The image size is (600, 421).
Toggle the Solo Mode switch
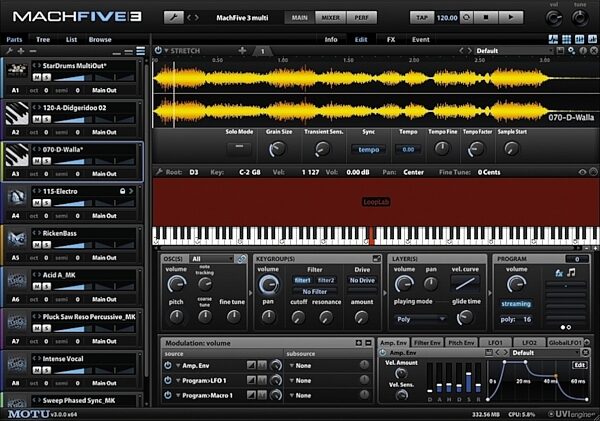[x=239, y=148]
